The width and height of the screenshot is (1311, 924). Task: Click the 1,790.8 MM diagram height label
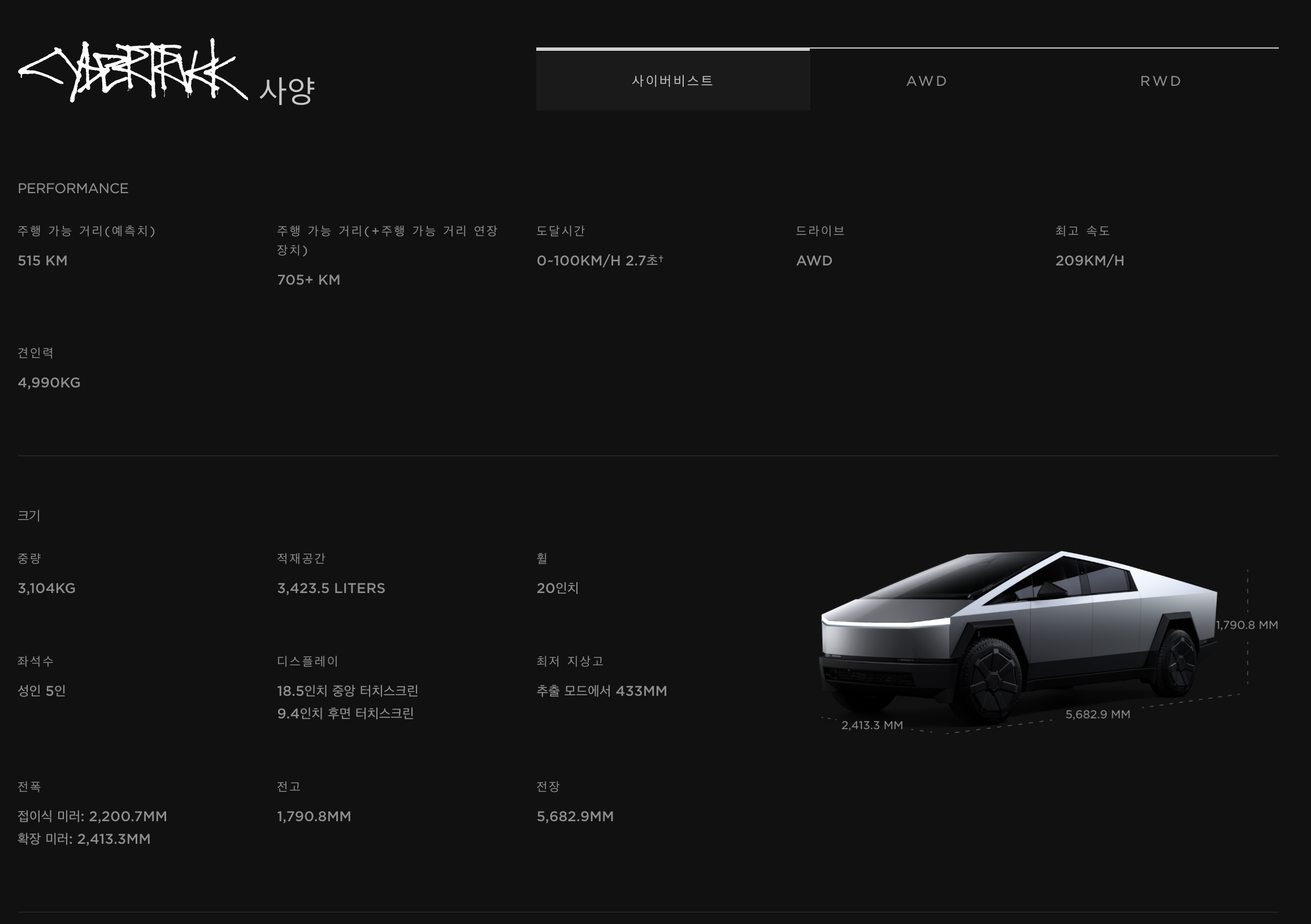tap(1247, 626)
